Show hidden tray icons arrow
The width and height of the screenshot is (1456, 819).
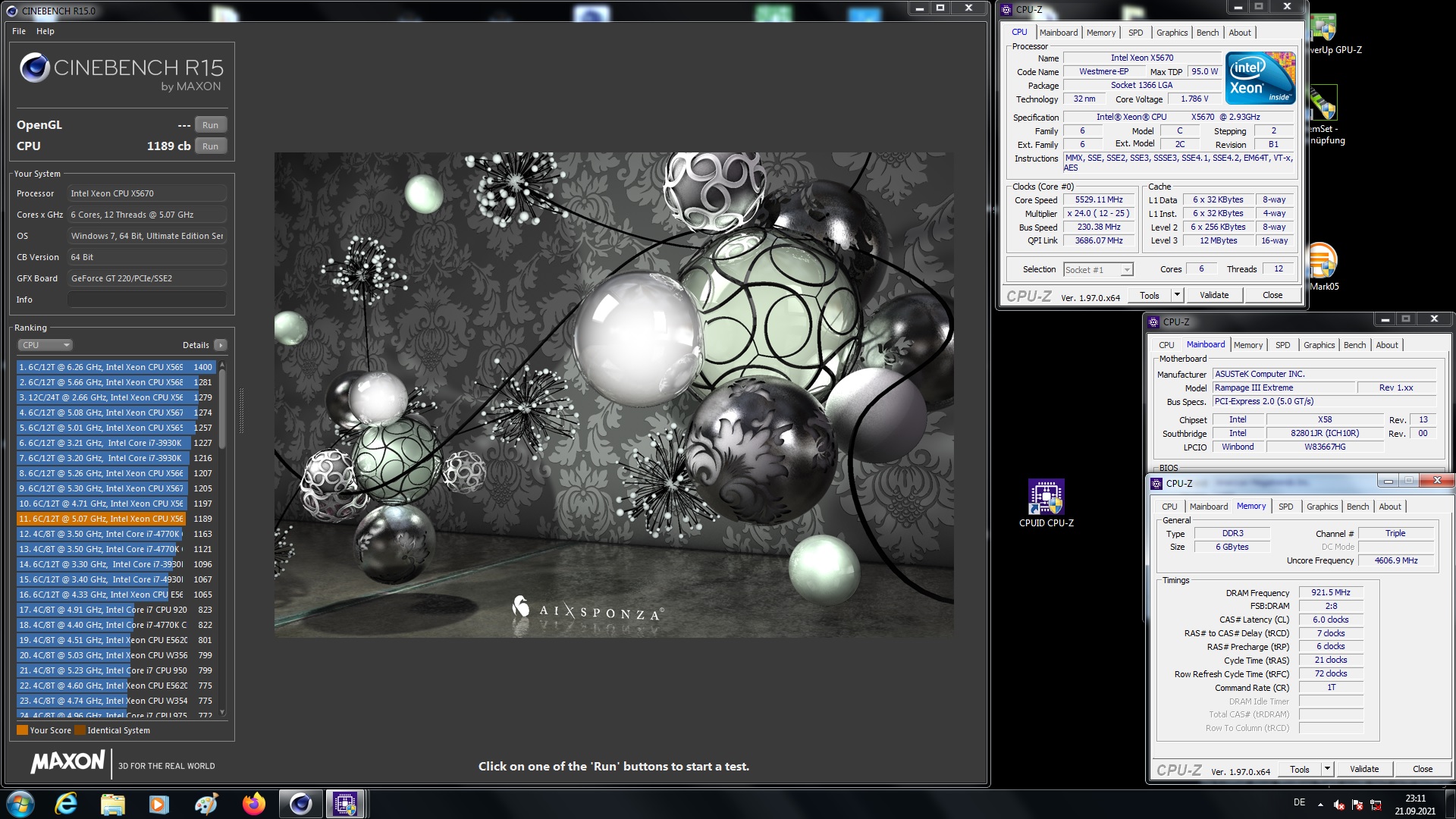click(x=1320, y=804)
